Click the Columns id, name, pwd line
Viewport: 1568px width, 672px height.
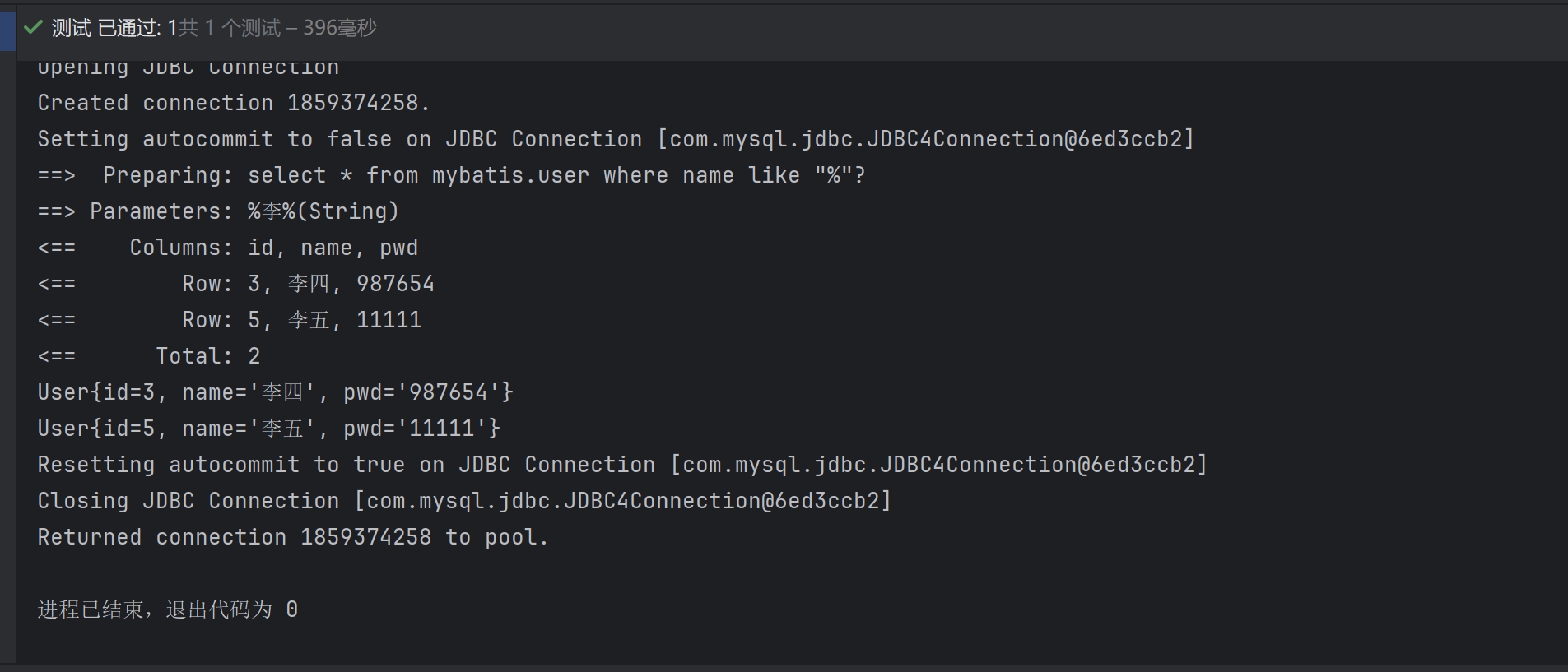coord(228,248)
